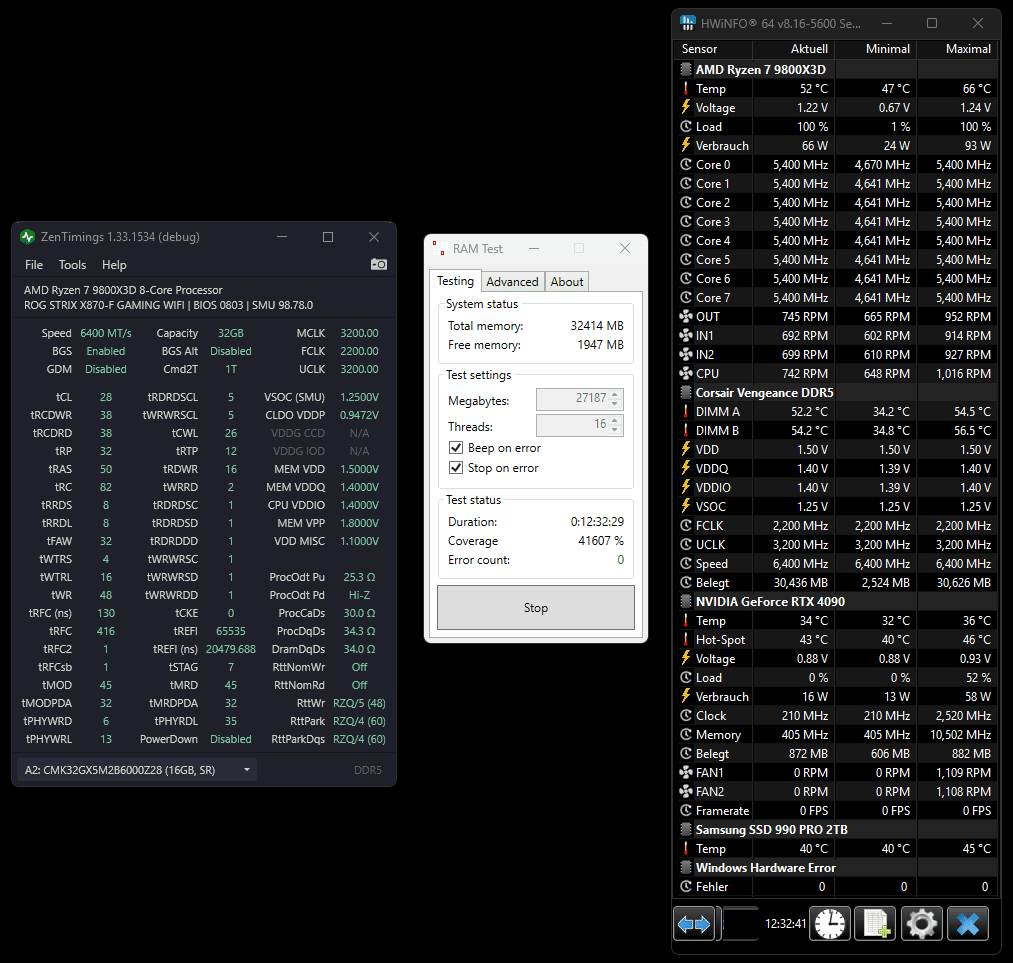Click the Error count value 0

click(x=620, y=560)
